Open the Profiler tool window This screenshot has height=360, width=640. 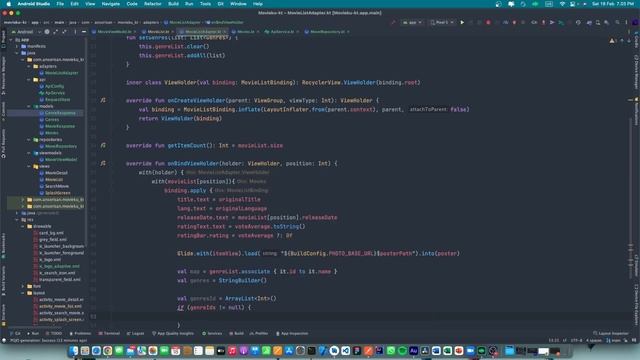click(259, 333)
